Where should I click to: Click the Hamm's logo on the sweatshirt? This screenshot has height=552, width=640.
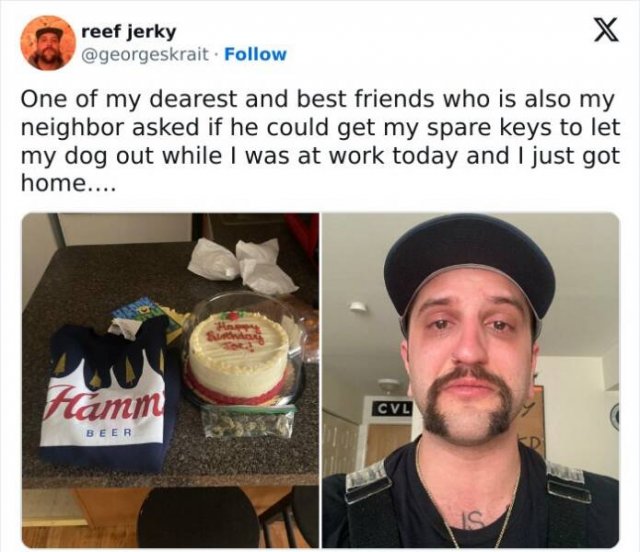tap(107, 401)
